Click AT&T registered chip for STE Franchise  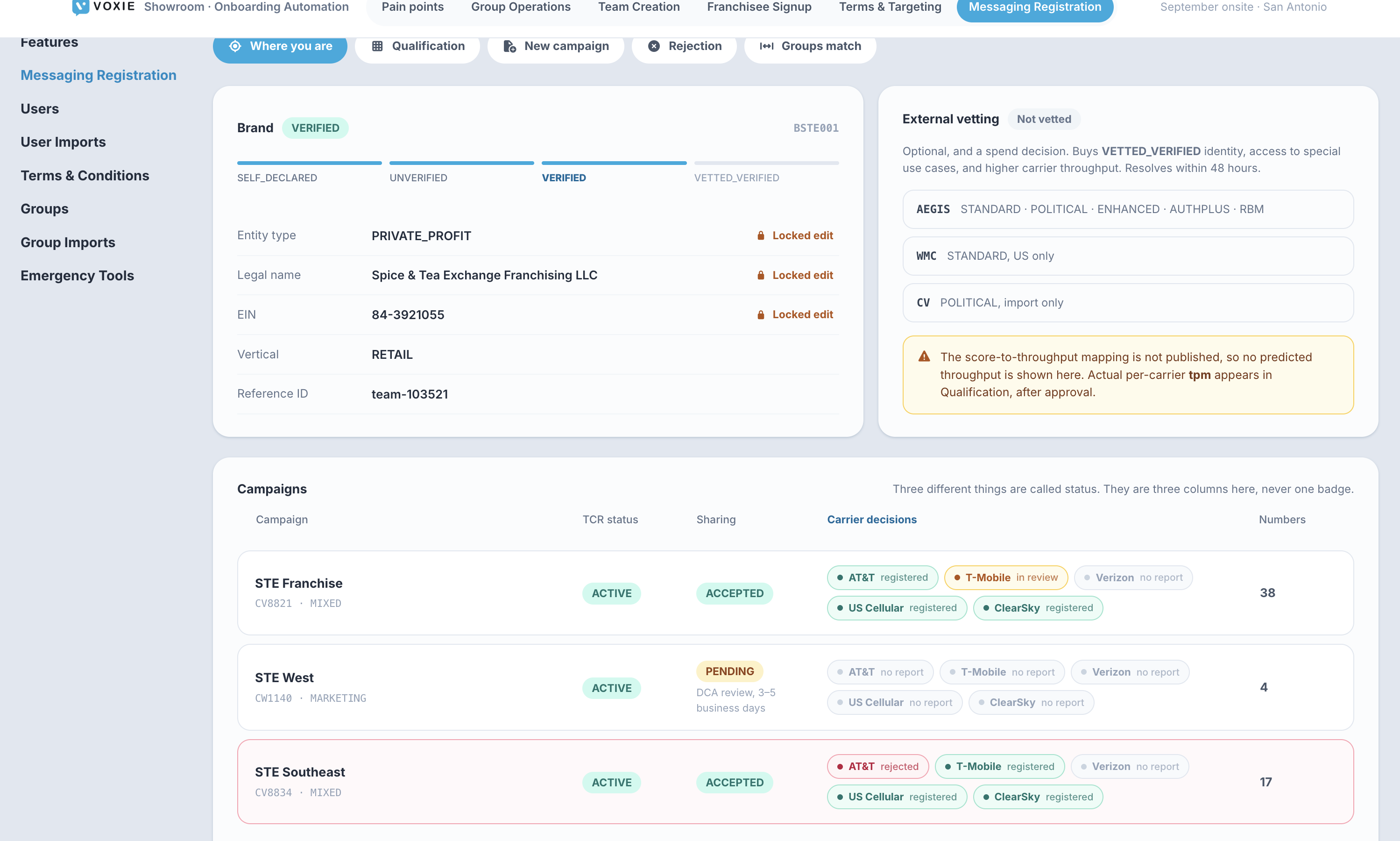pos(883,577)
